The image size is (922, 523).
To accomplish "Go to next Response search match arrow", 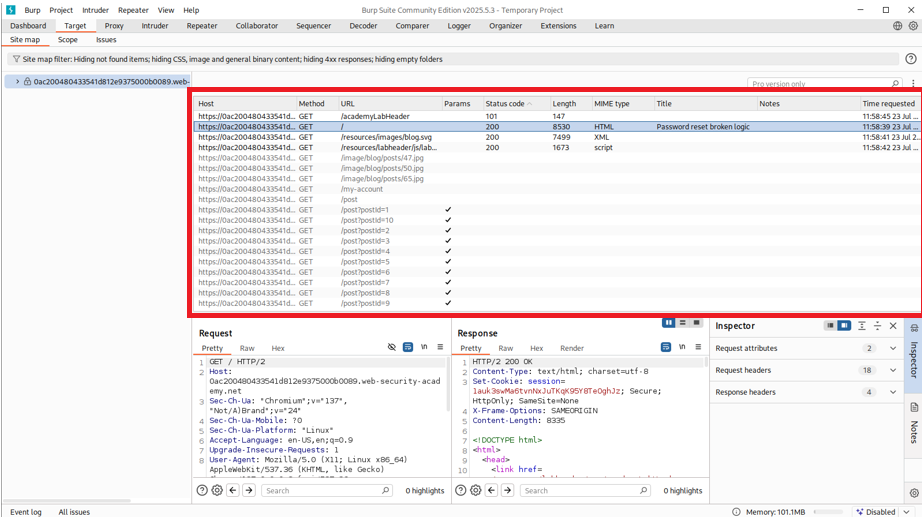I will 507,490.
